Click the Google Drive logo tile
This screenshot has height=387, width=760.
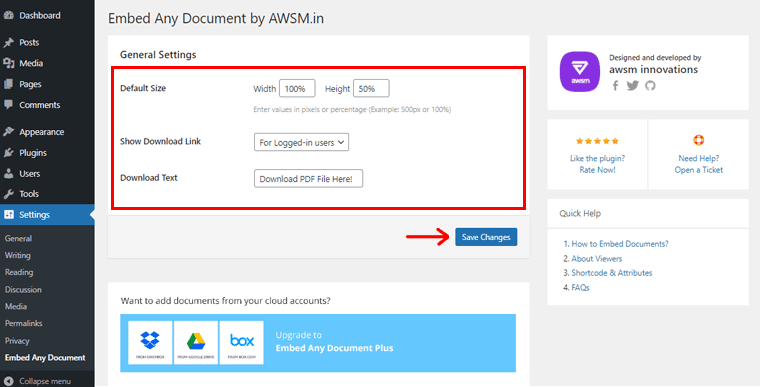pyautogui.click(x=196, y=342)
